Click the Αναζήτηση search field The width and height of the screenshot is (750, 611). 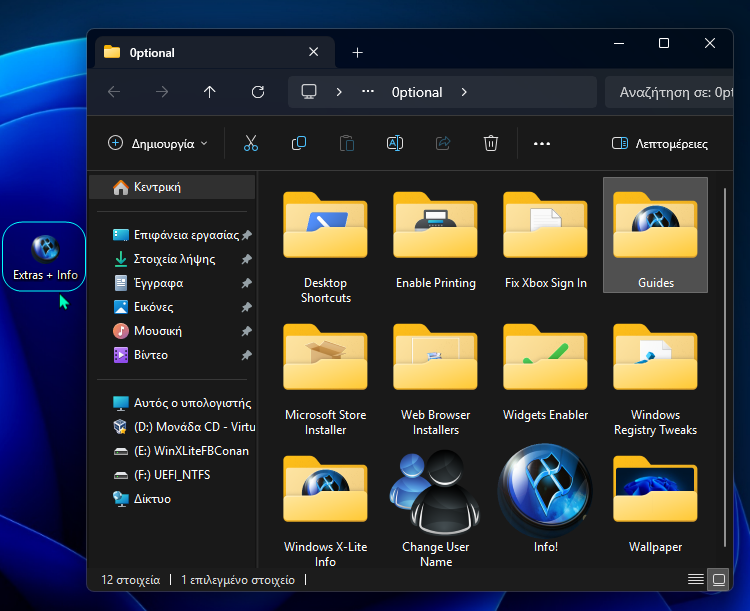coord(669,92)
